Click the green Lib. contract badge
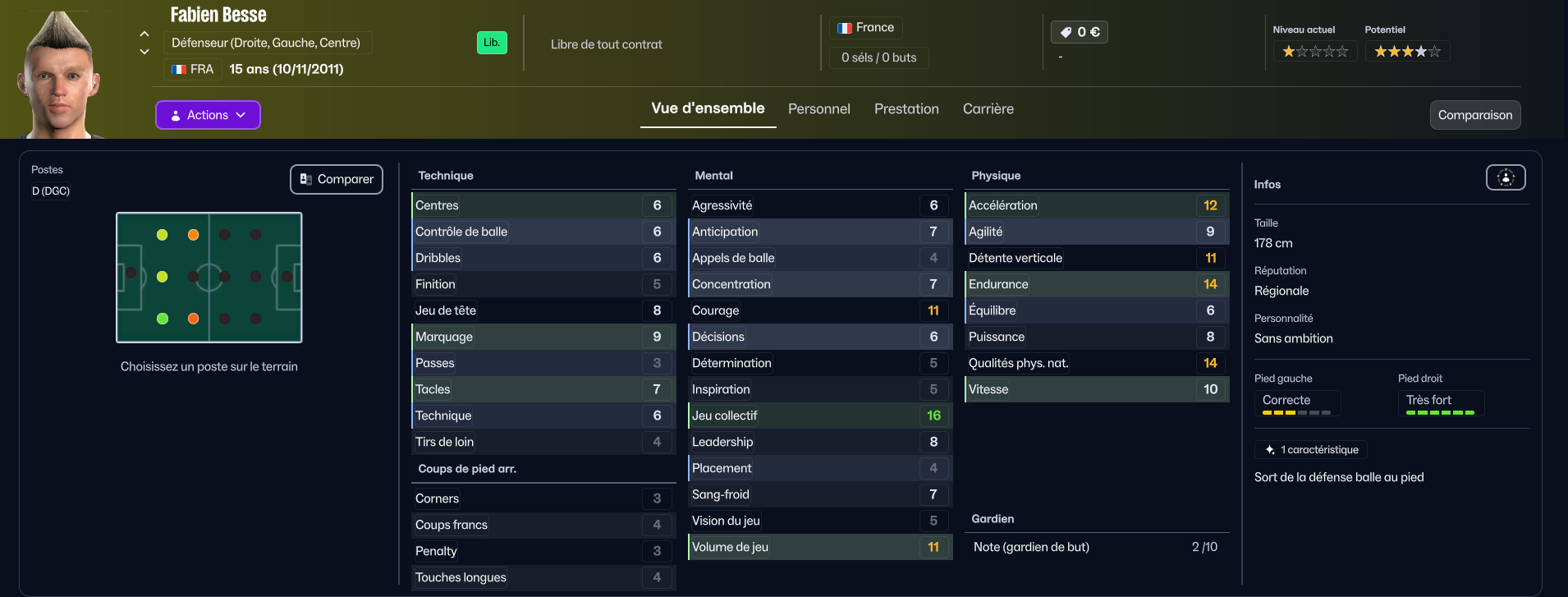This screenshot has height=597, width=1568. coord(492,43)
